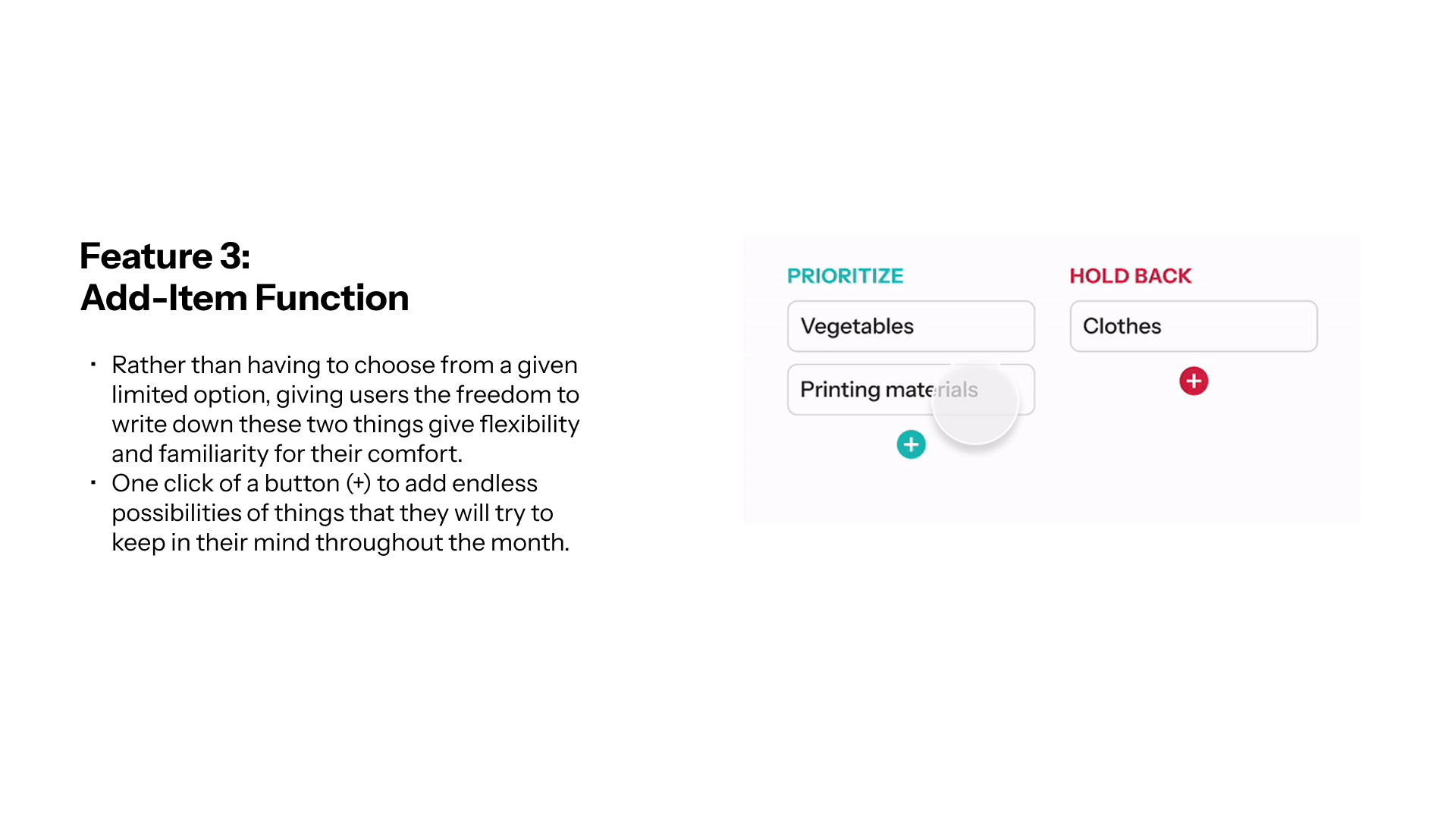
Task: Click the teal plus button under Prioritize
Action: coord(911,444)
